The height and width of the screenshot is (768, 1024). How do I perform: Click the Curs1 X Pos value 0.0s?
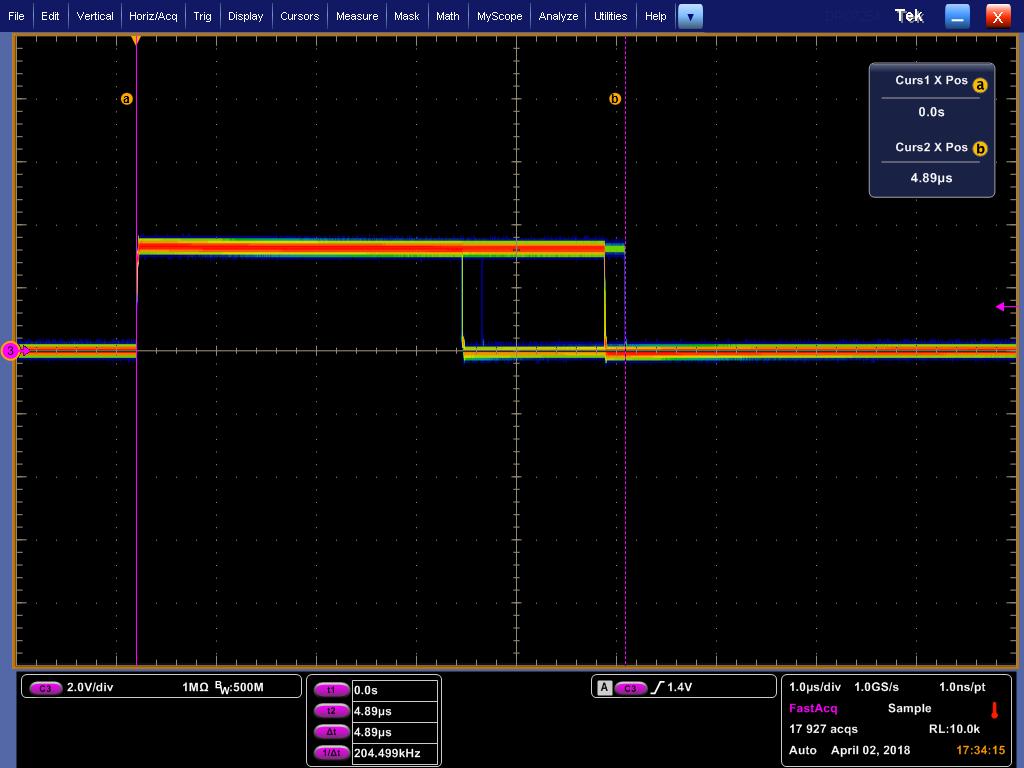click(x=931, y=112)
